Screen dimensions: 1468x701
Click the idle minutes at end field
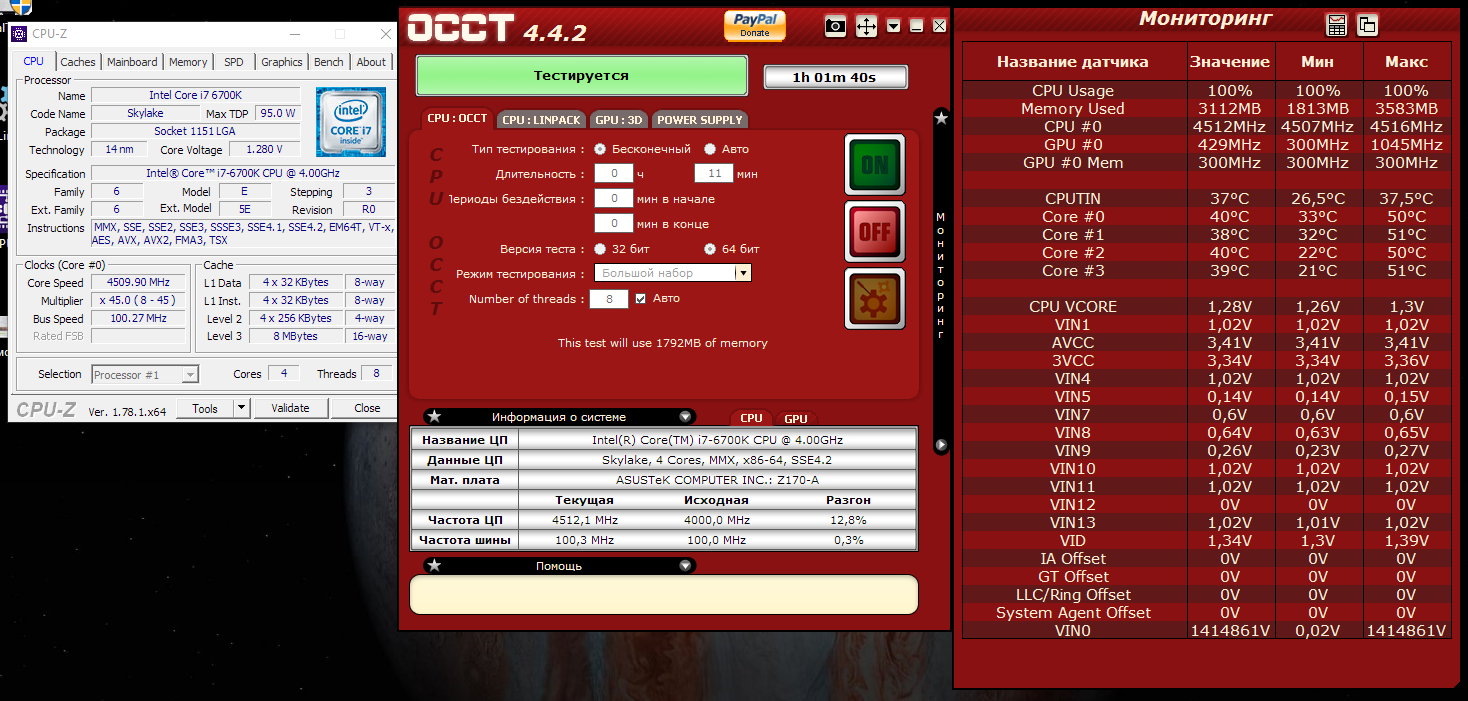point(613,223)
